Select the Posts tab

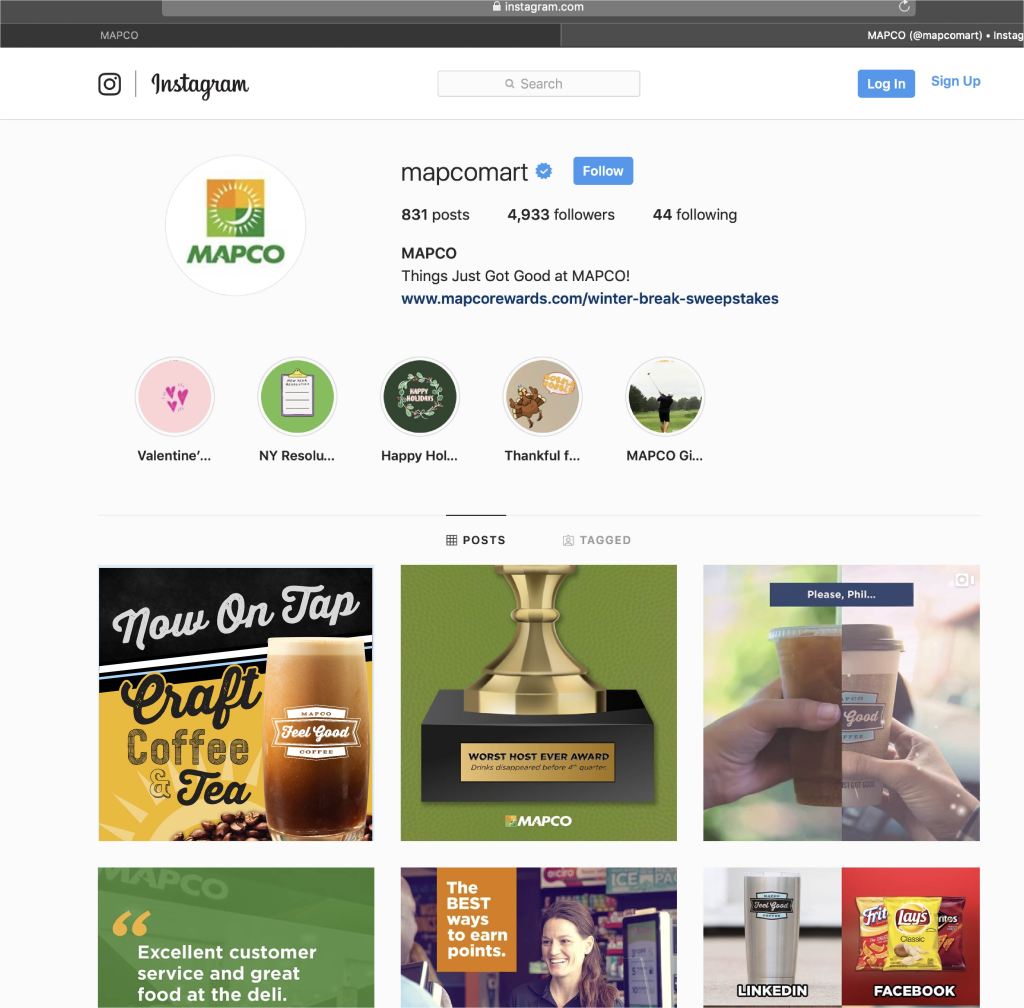[475, 540]
